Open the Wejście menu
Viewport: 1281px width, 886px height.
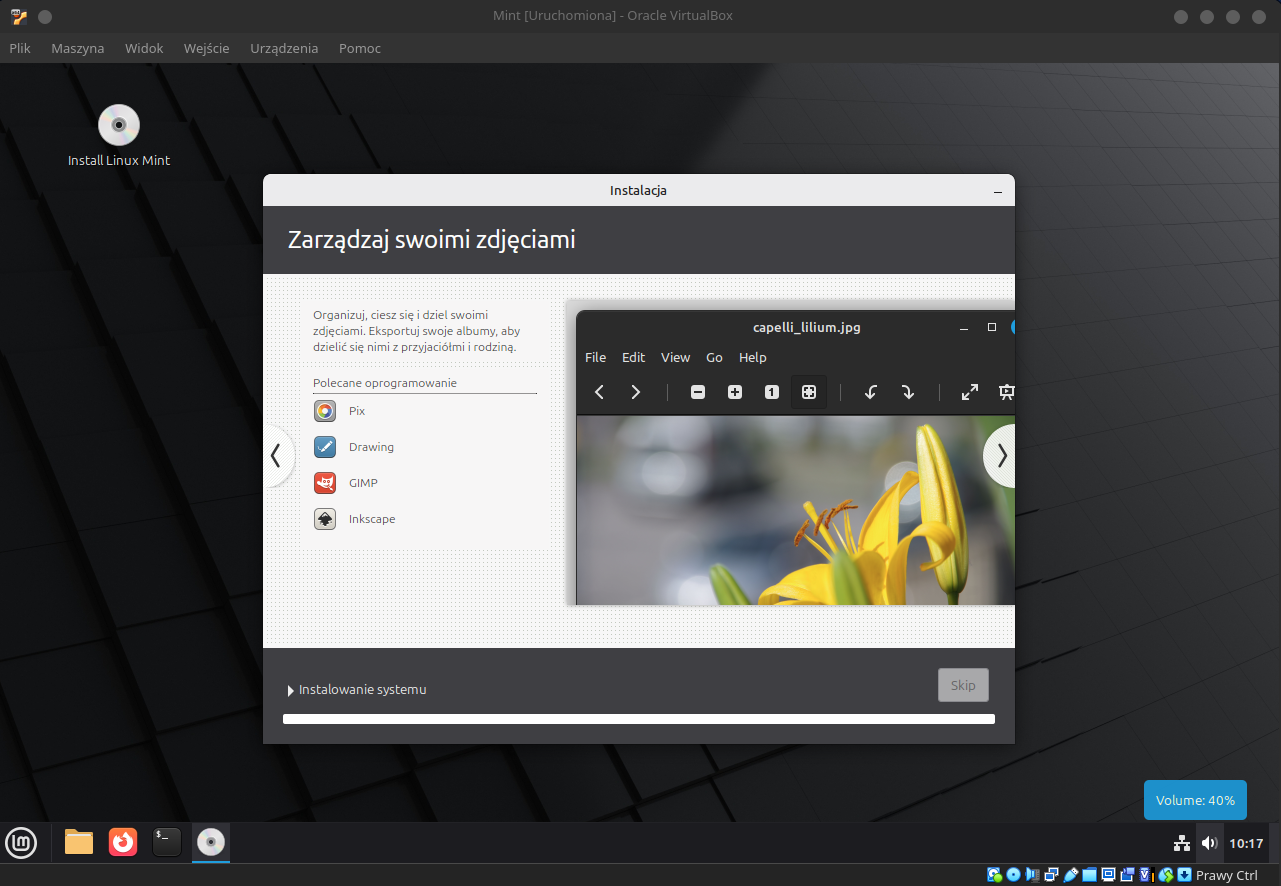coord(207,48)
